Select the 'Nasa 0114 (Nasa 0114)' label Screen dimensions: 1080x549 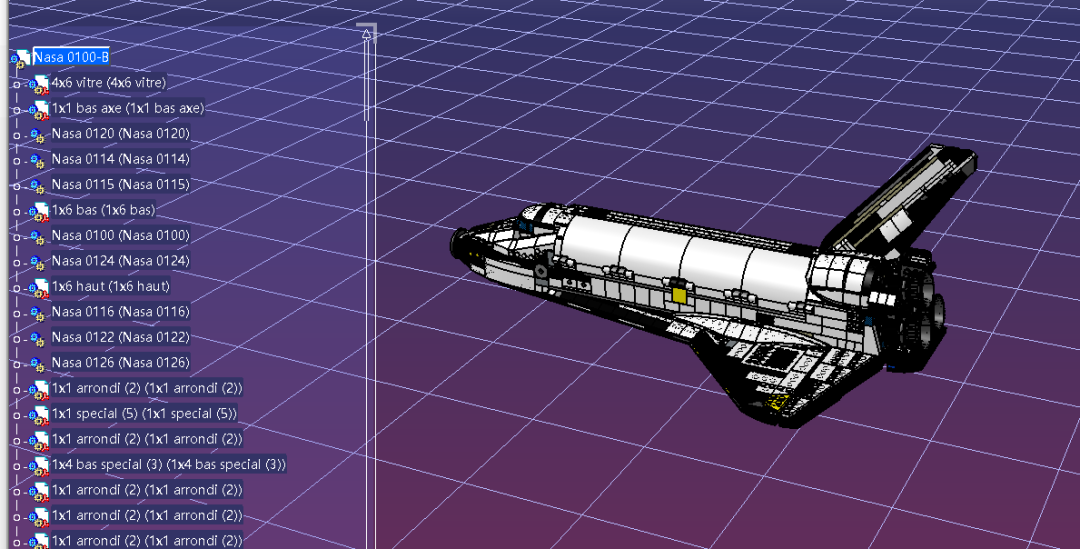[x=121, y=159]
